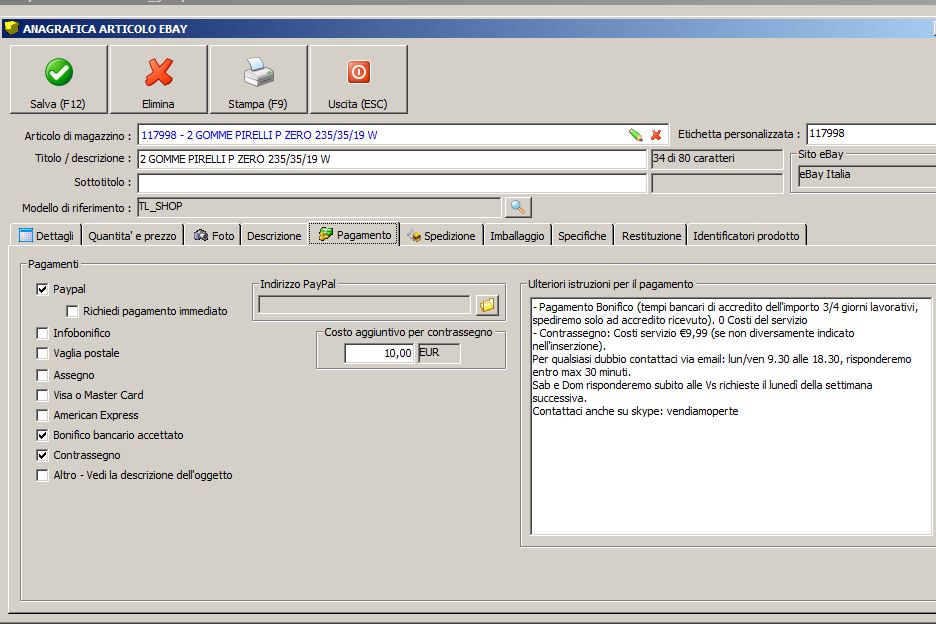Uncheck the Paypal checkbox
This screenshot has height=624, width=936.
click(x=42, y=289)
